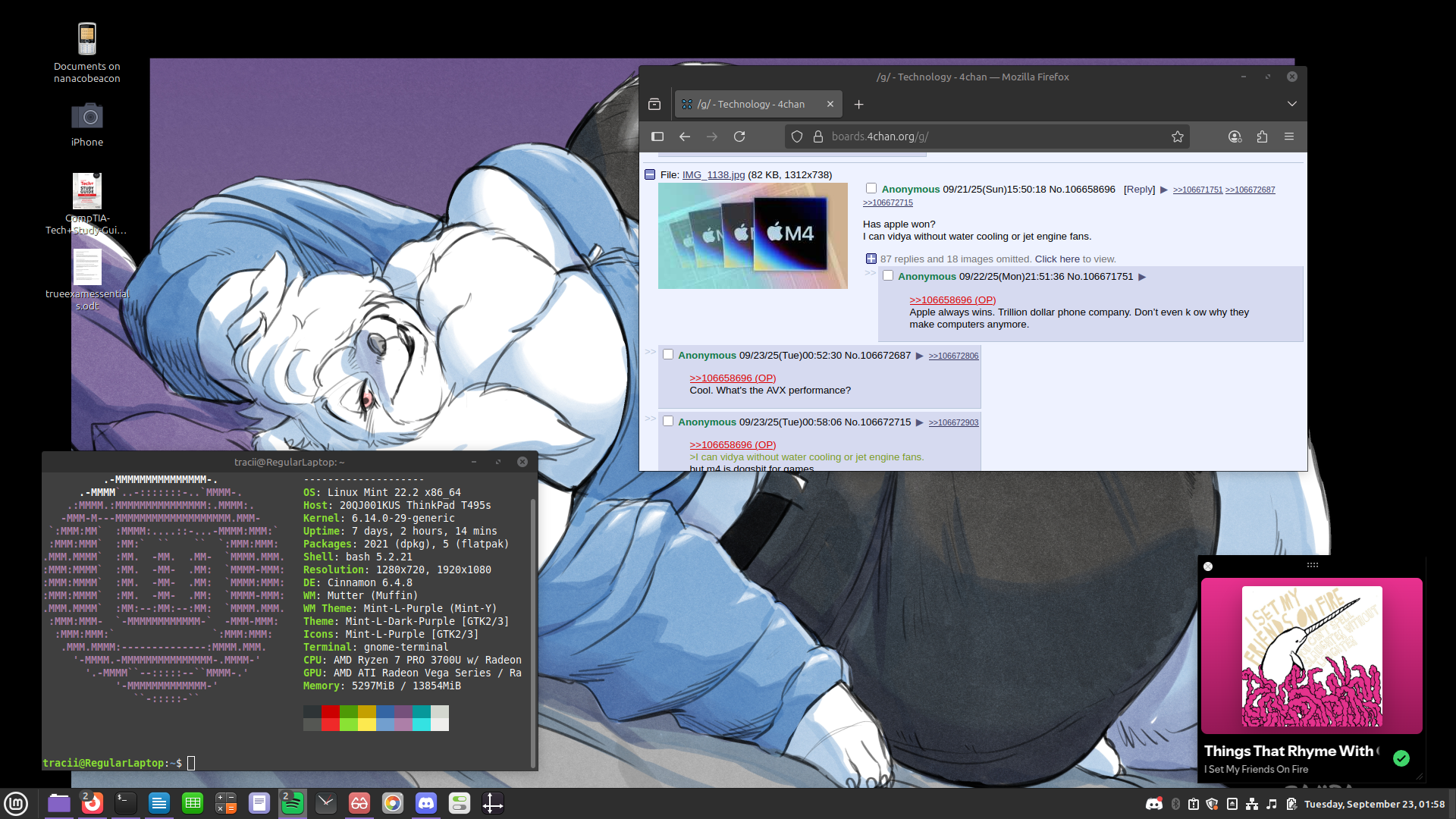Follow backlink >>106672806
Image resolution: width=1456 pixels, height=819 pixels.
click(953, 356)
